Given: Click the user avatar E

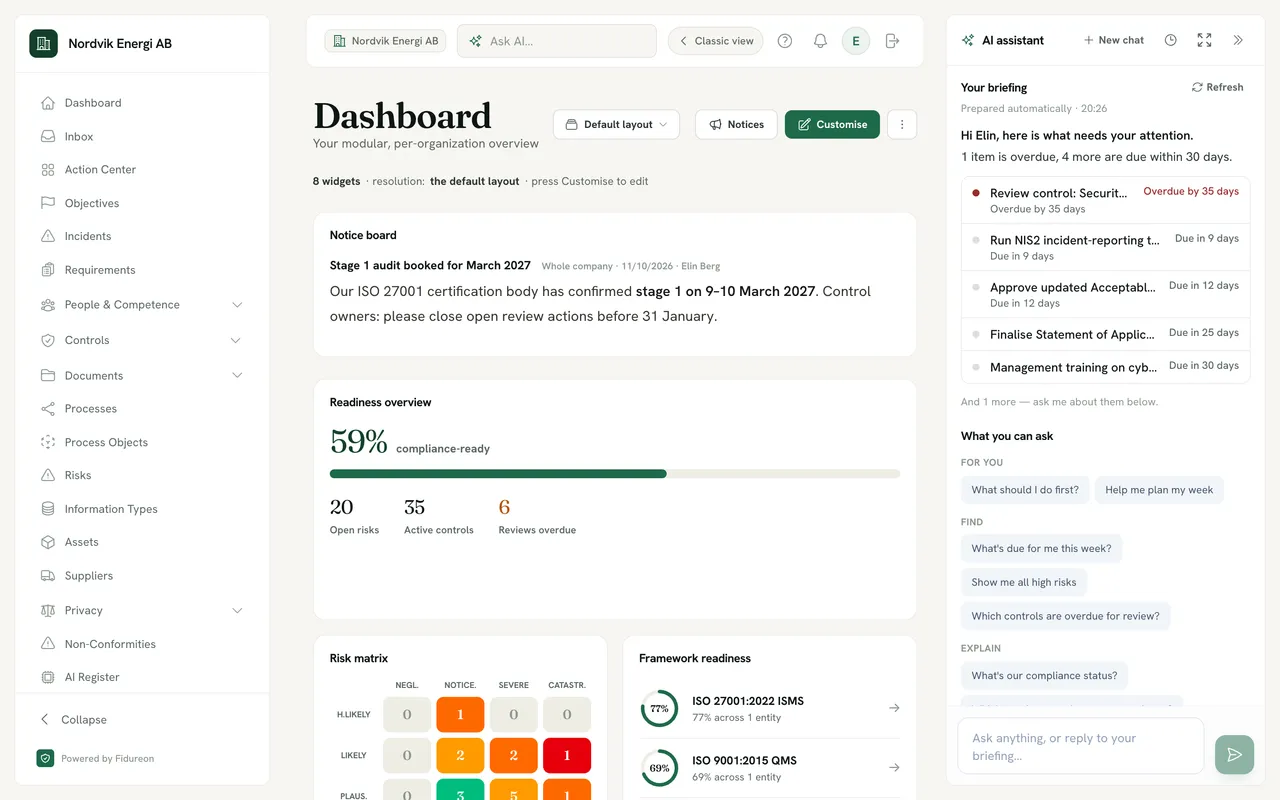Looking at the screenshot, I should coord(856,41).
